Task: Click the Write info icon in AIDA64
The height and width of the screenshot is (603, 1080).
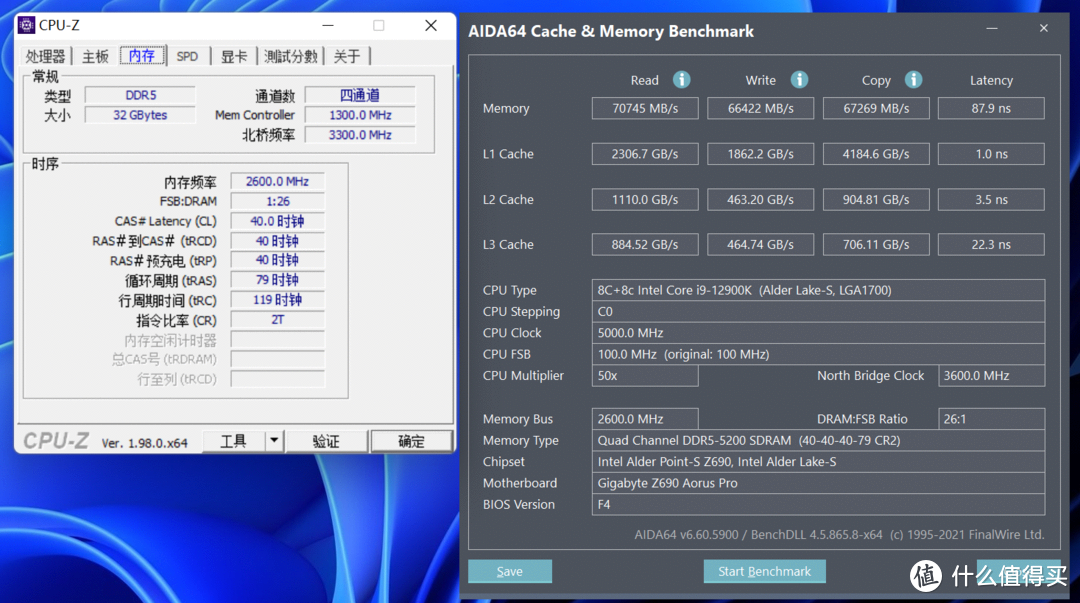Action: coord(799,80)
